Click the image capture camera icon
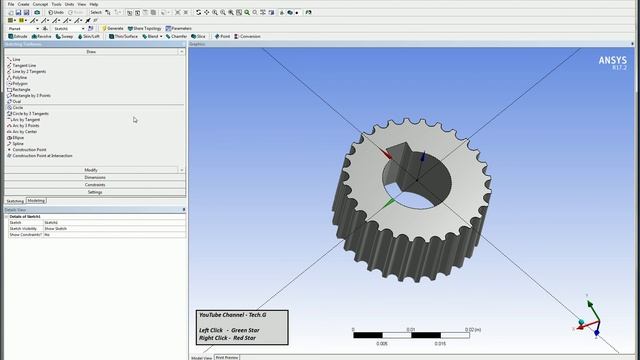 37,12
